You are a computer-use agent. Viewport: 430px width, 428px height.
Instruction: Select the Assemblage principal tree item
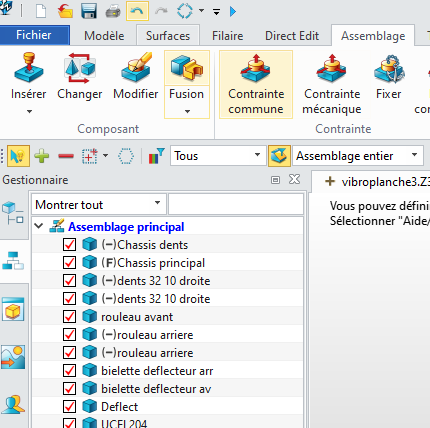126,227
